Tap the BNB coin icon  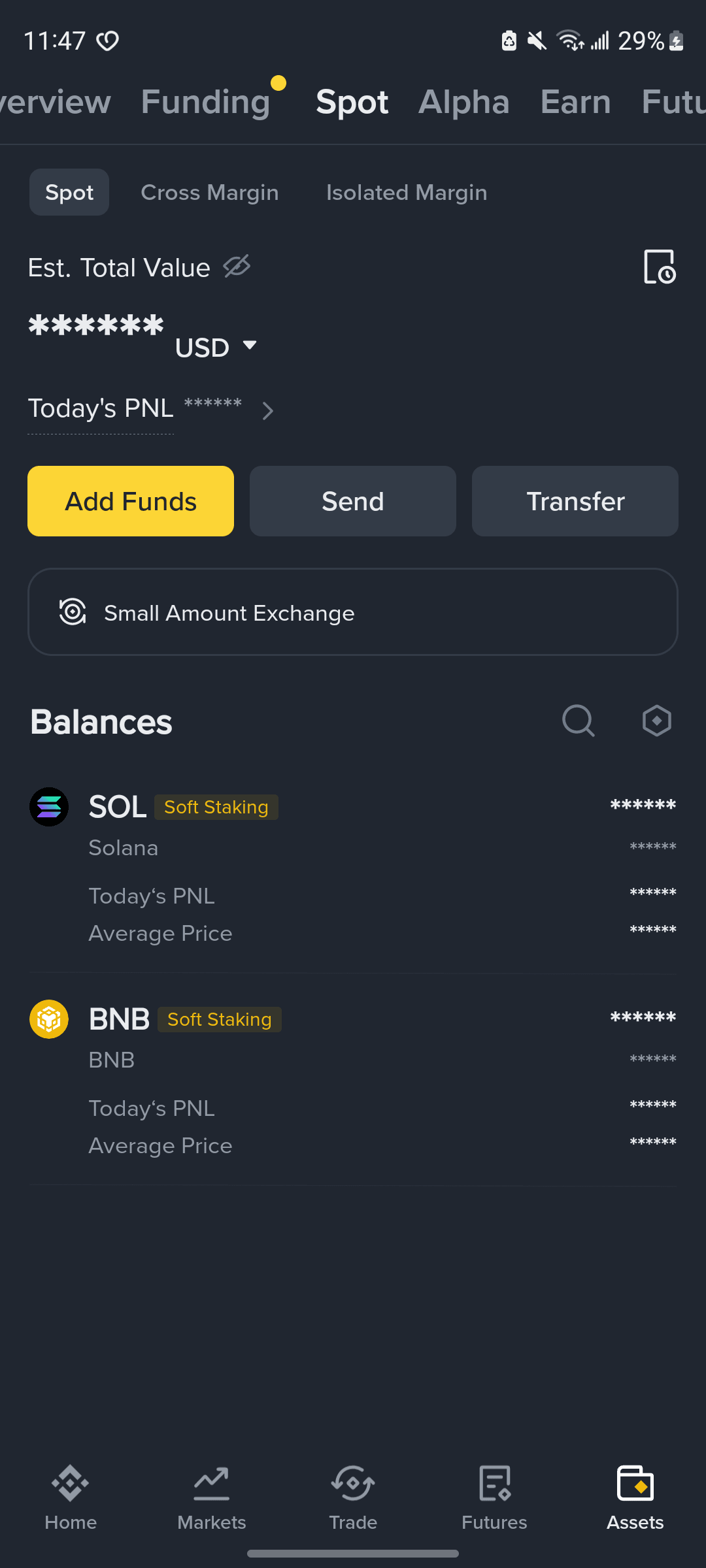pos(49,1019)
